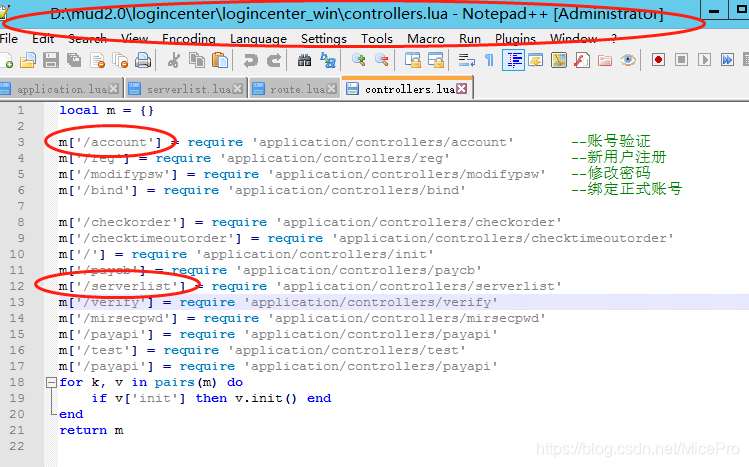749x467 pixels.
Task: Collapse the for loop fold at line 18
Action: [51, 382]
